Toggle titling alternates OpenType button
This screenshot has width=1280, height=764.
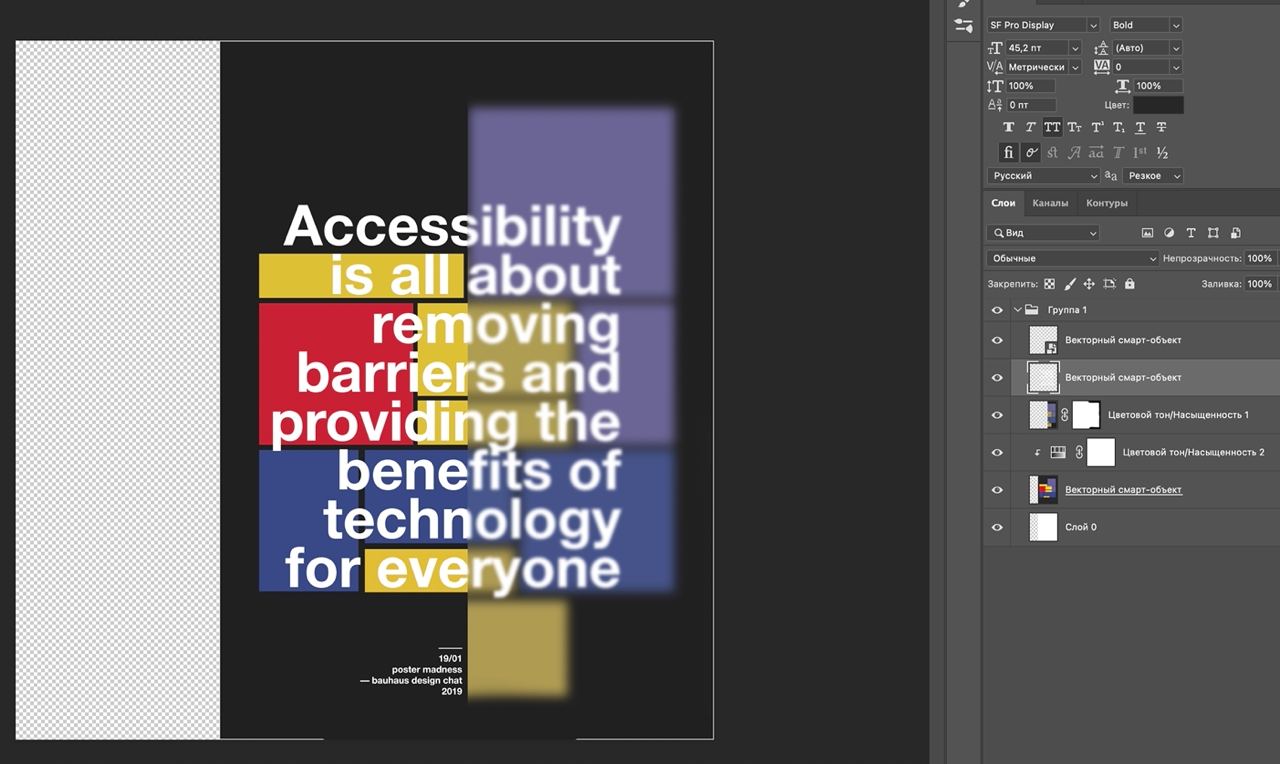coord(1118,153)
